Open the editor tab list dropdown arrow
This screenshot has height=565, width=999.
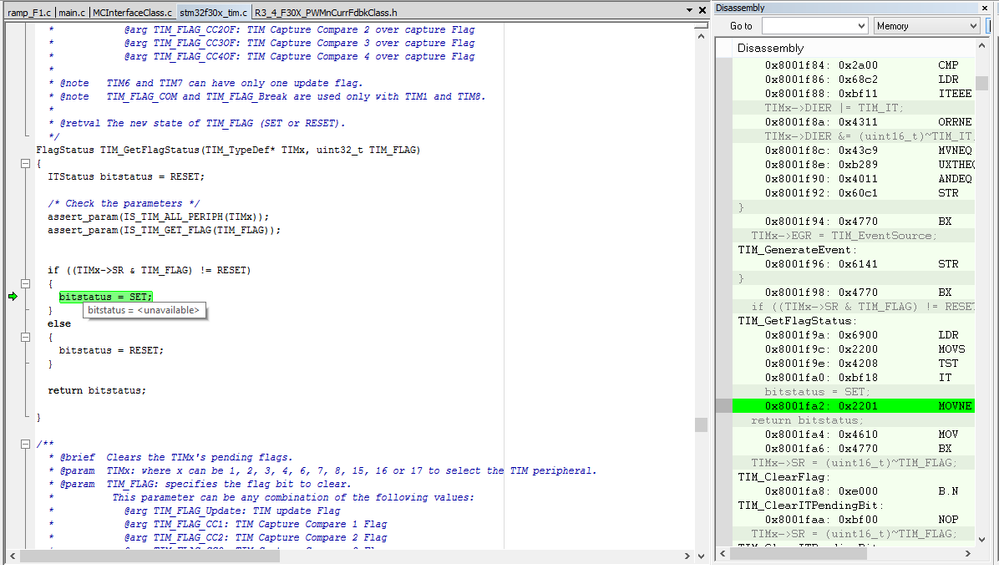pyautogui.click(x=689, y=10)
